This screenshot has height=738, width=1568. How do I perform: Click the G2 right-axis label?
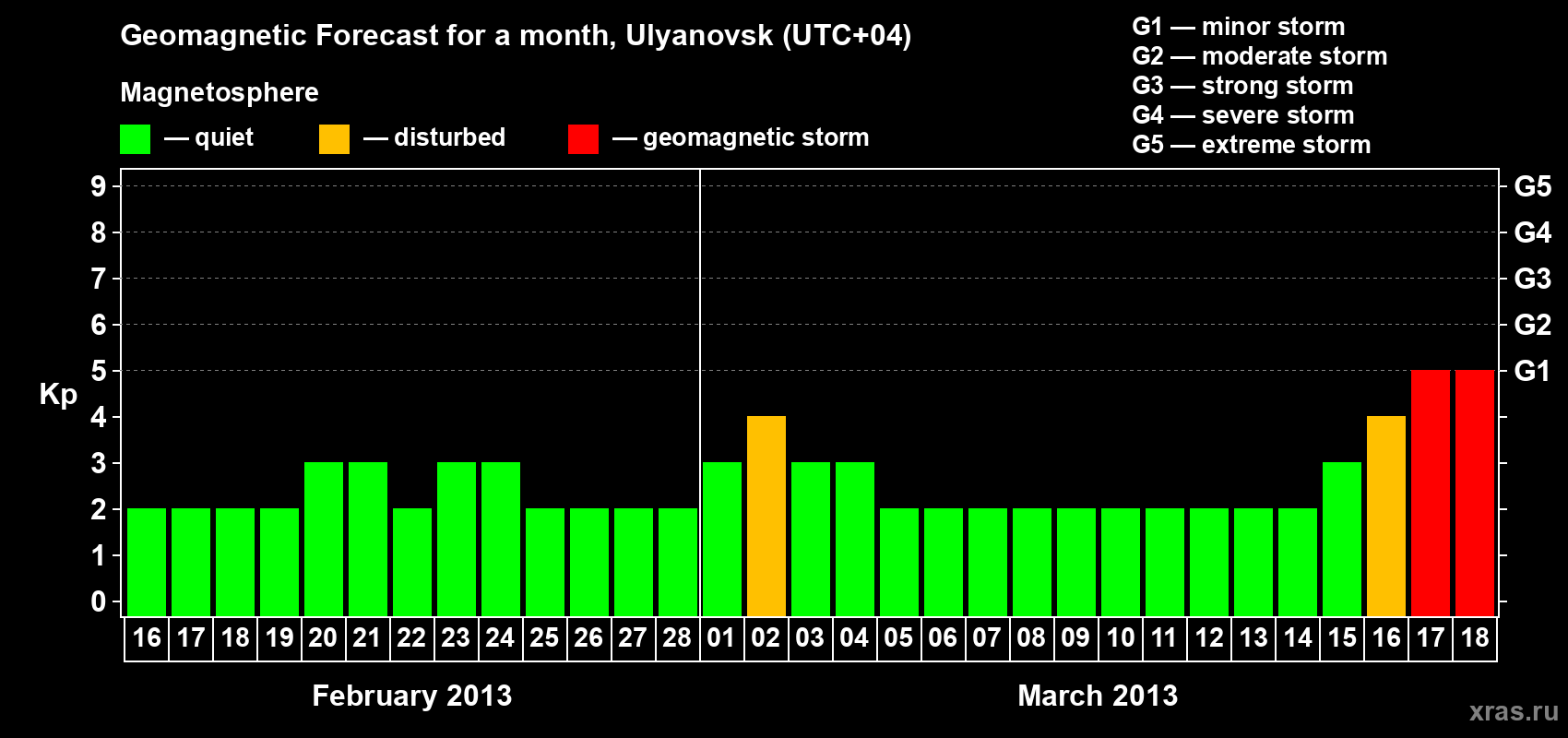(x=1532, y=325)
